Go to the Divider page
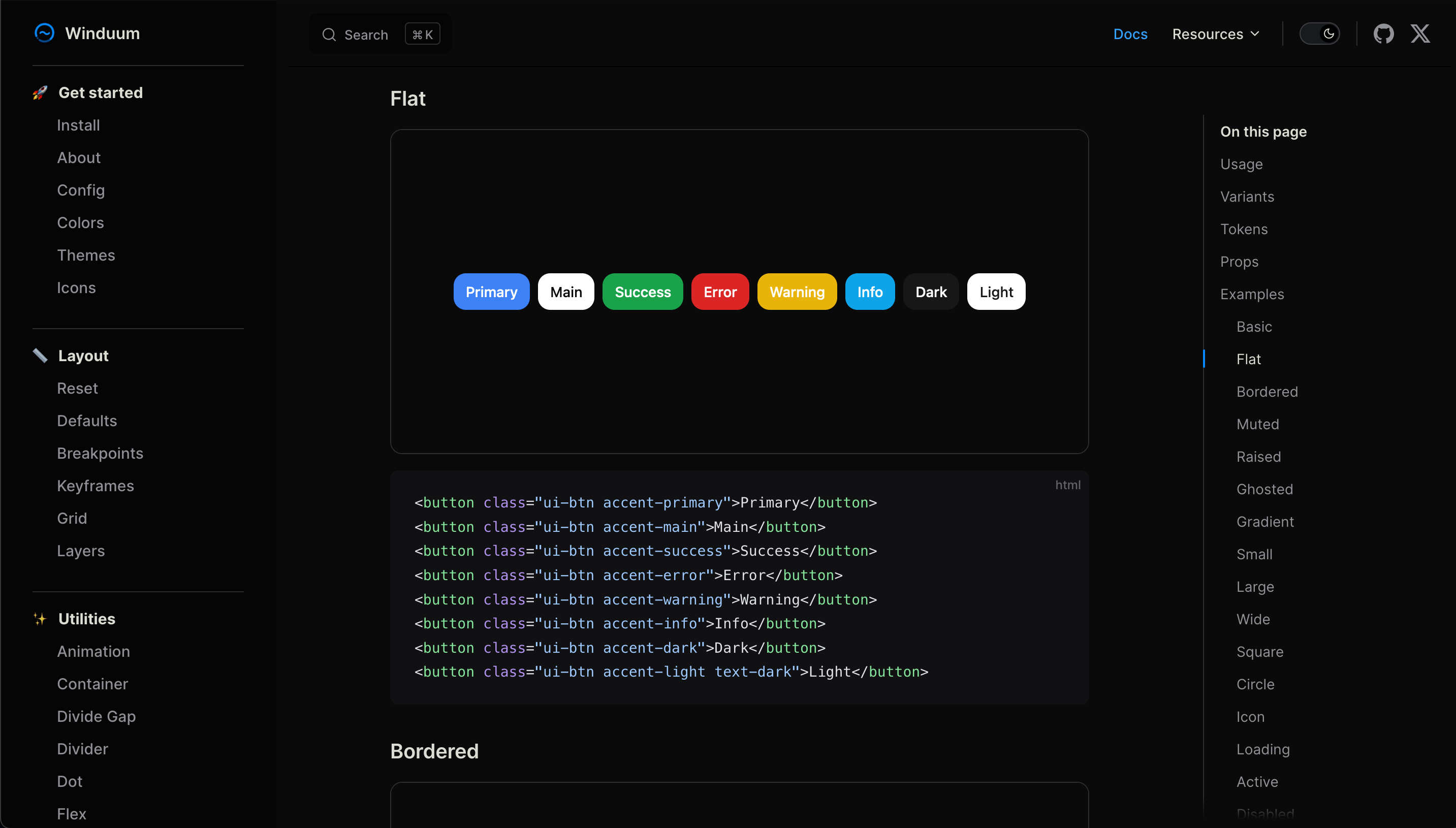The height and width of the screenshot is (828, 1456). click(x=82, y=749)
